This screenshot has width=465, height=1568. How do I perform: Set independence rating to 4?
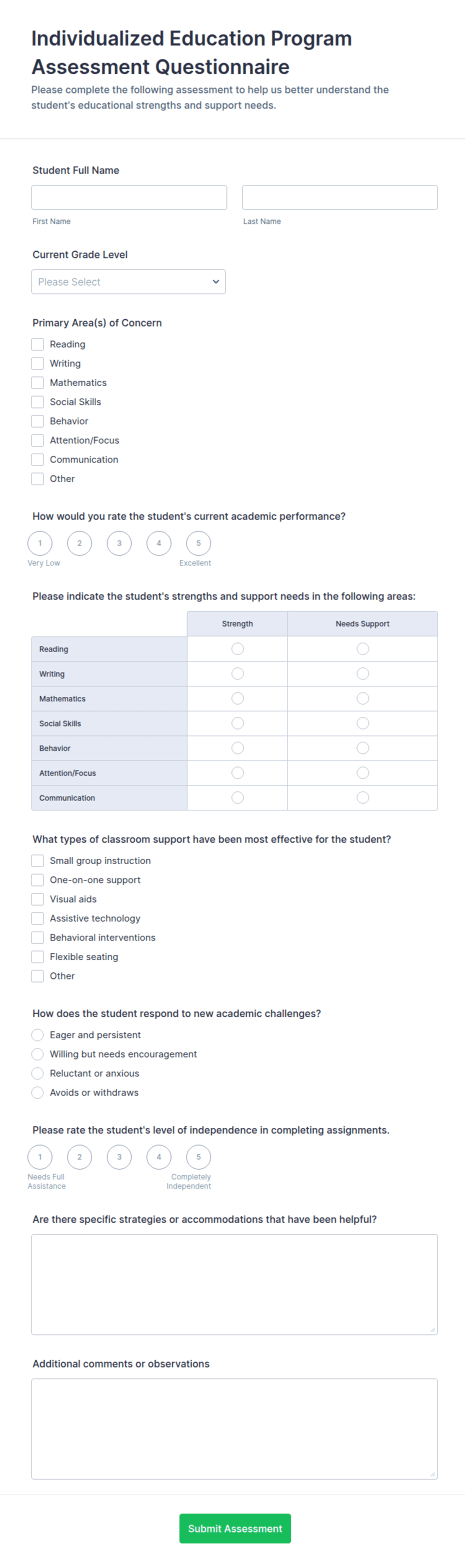[159, 1157]
